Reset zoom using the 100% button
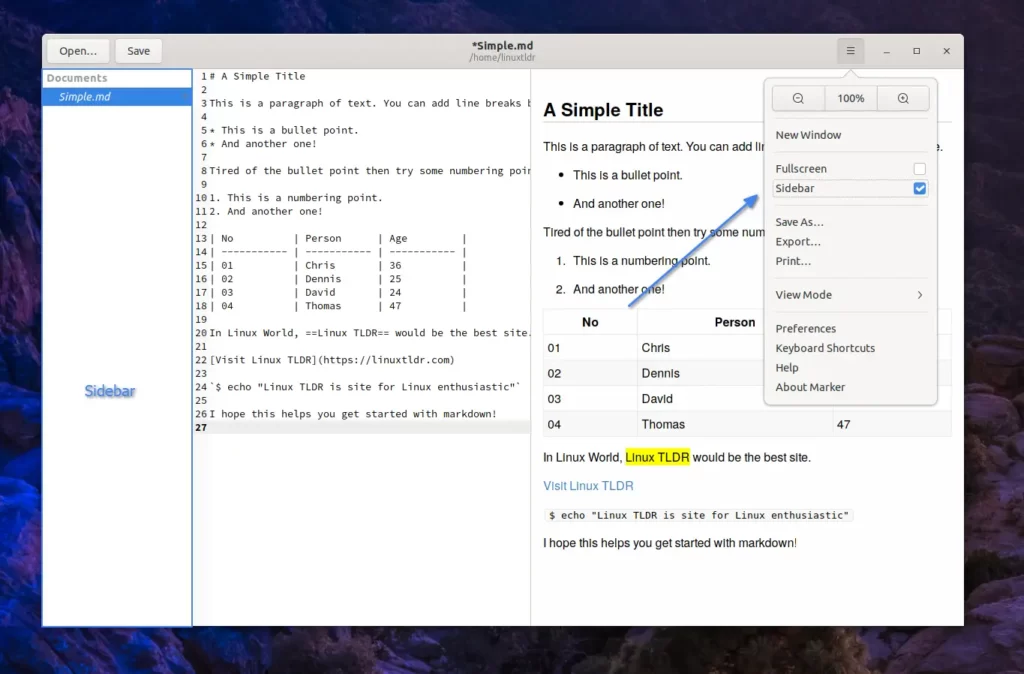The width and height of the screenshot is (1024, 674). tap(851, 99)
